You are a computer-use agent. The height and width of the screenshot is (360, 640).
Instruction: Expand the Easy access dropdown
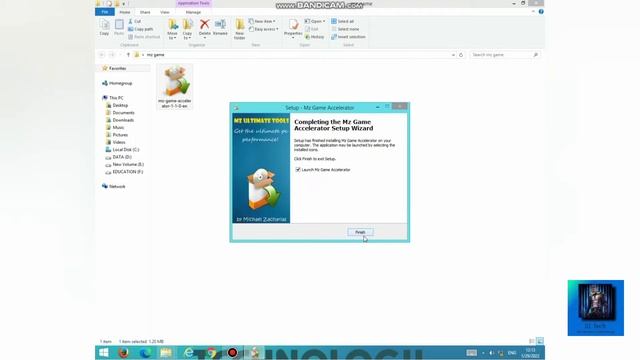coord(264,29)
